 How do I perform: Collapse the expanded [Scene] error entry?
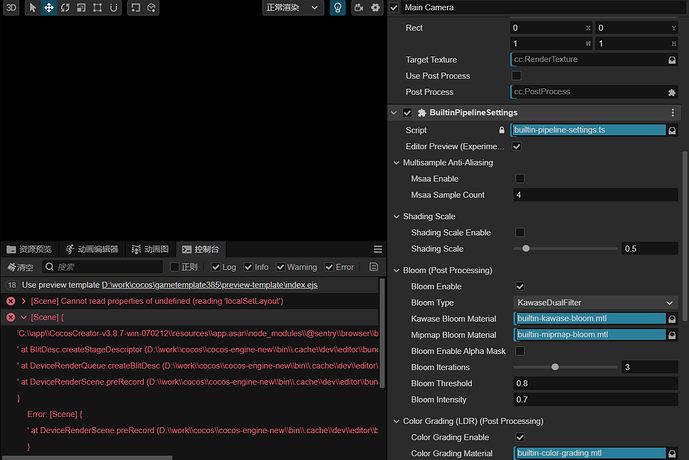click(x=24, y=317)
